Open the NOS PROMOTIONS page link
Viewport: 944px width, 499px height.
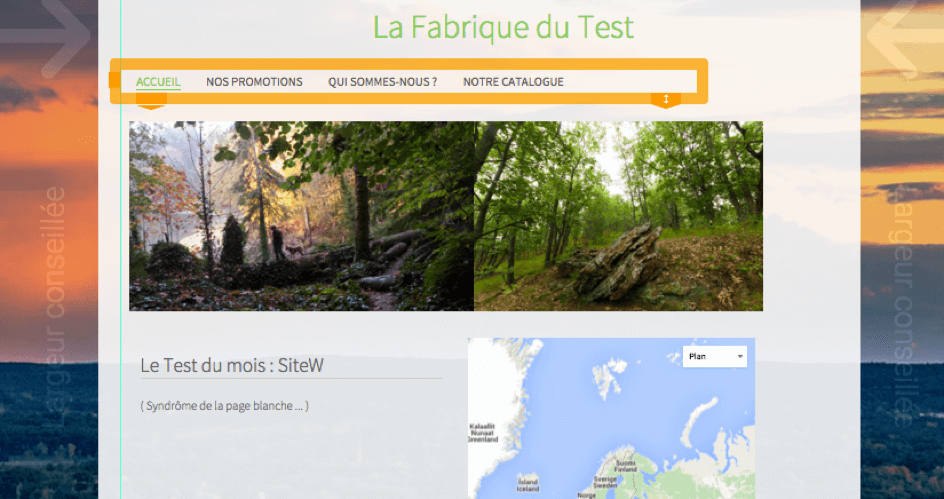254,82
